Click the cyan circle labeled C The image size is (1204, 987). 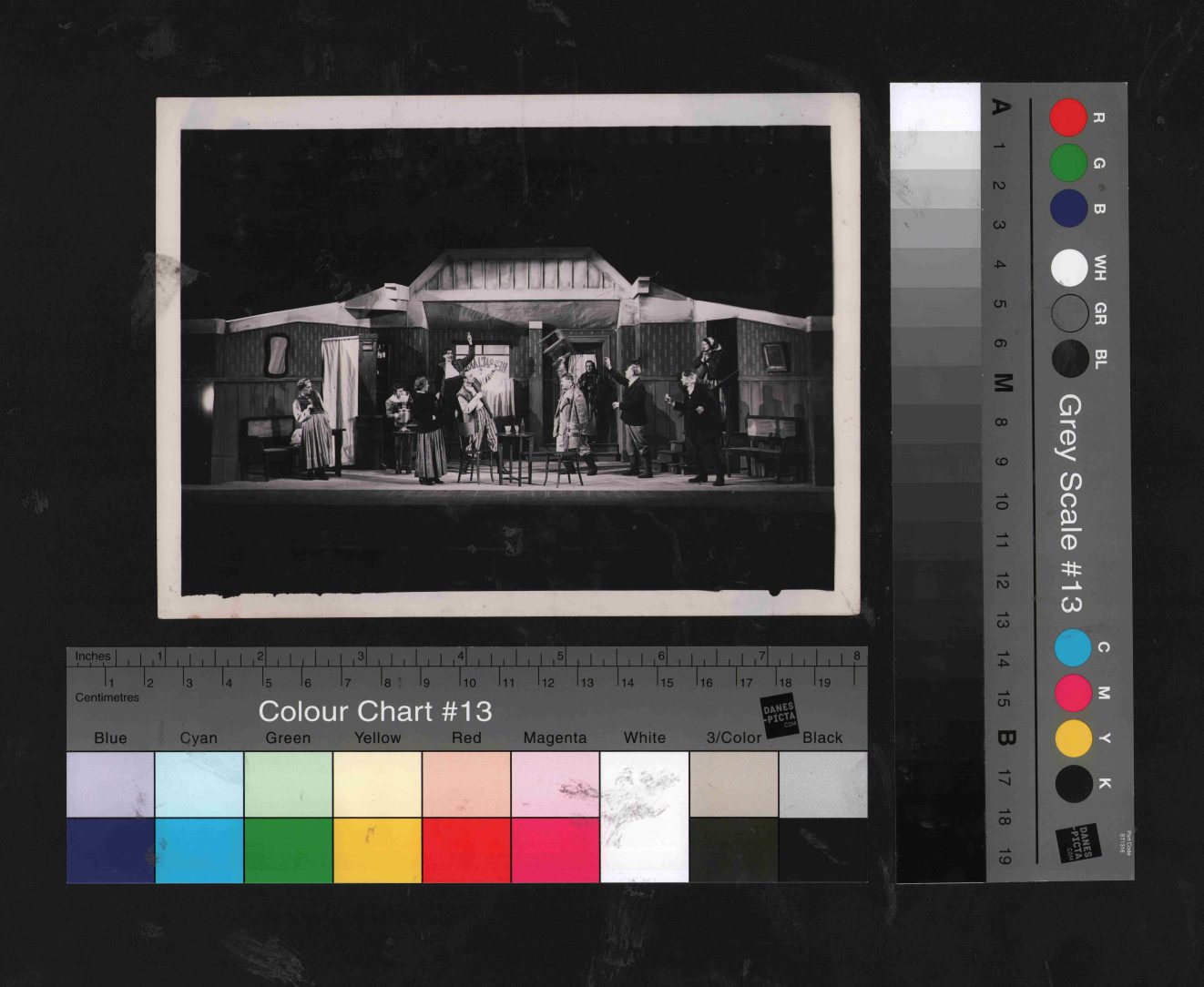[1072, 647]
